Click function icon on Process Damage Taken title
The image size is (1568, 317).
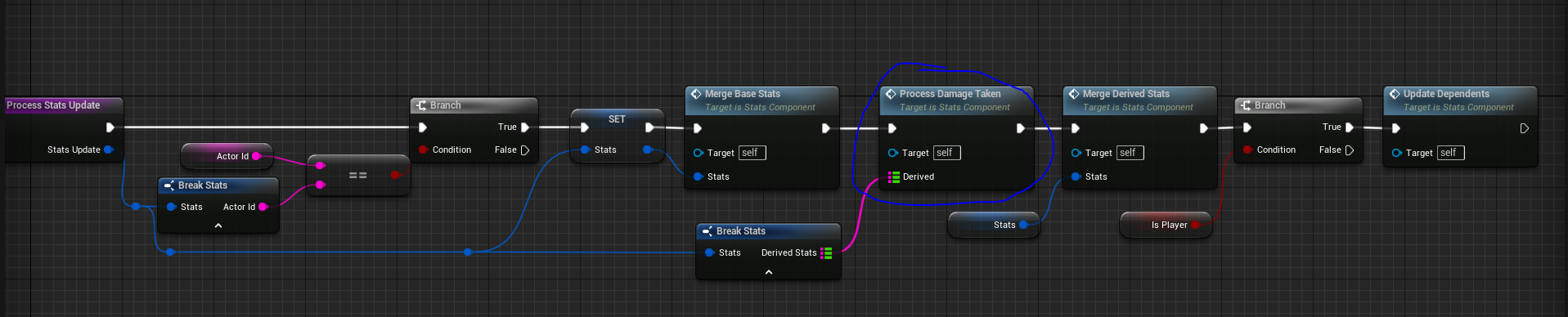[x=891, y=94]
